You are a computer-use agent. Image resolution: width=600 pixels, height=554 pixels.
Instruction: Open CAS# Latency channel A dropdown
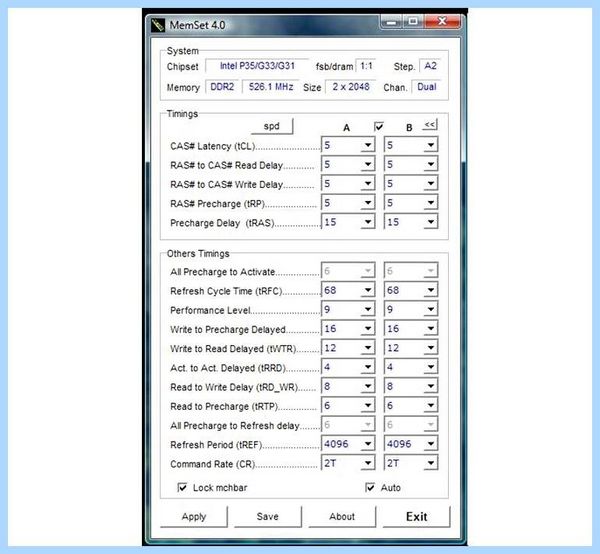coord(348,145)
